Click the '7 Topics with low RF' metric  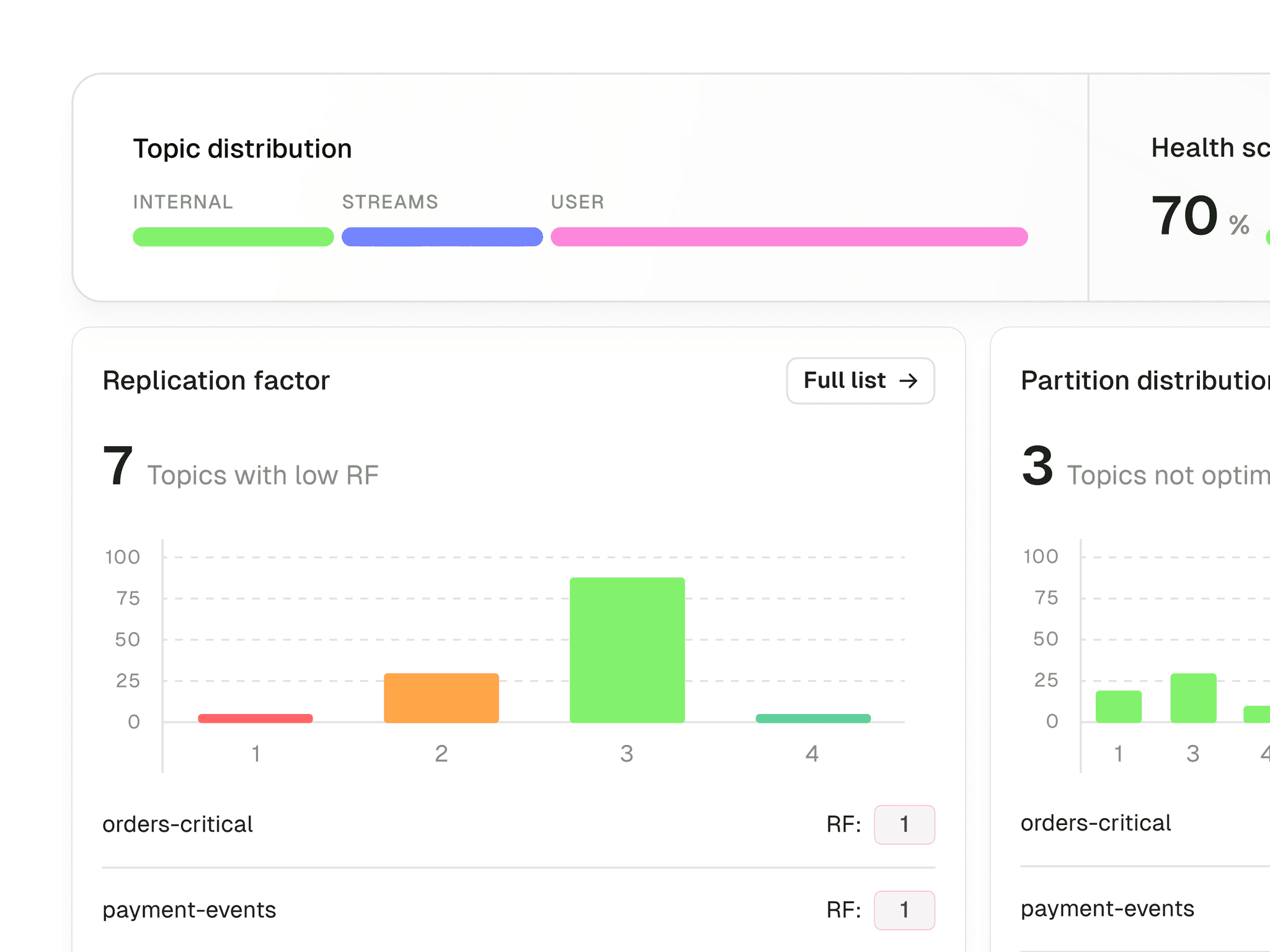pos(241,469)
